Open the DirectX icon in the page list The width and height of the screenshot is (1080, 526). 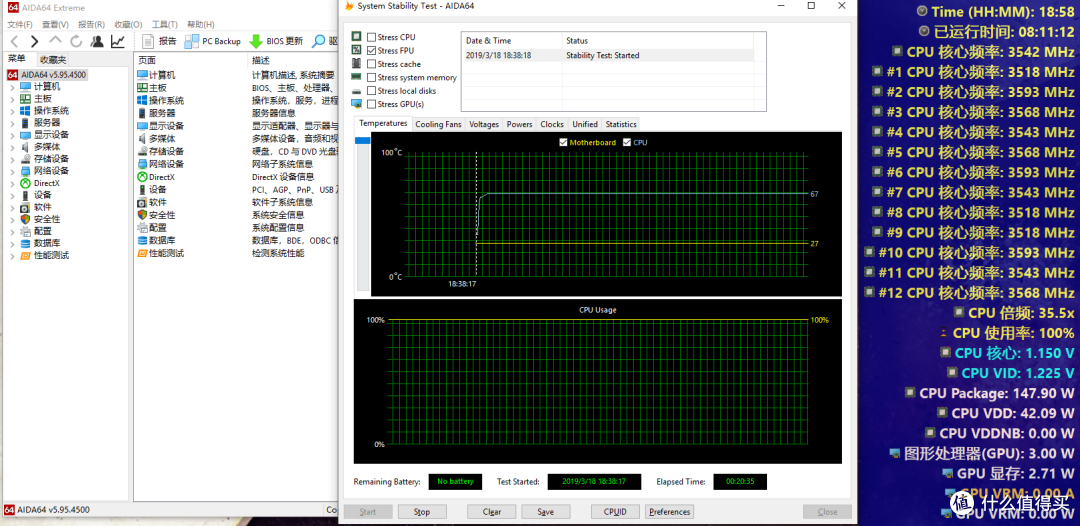143,176
